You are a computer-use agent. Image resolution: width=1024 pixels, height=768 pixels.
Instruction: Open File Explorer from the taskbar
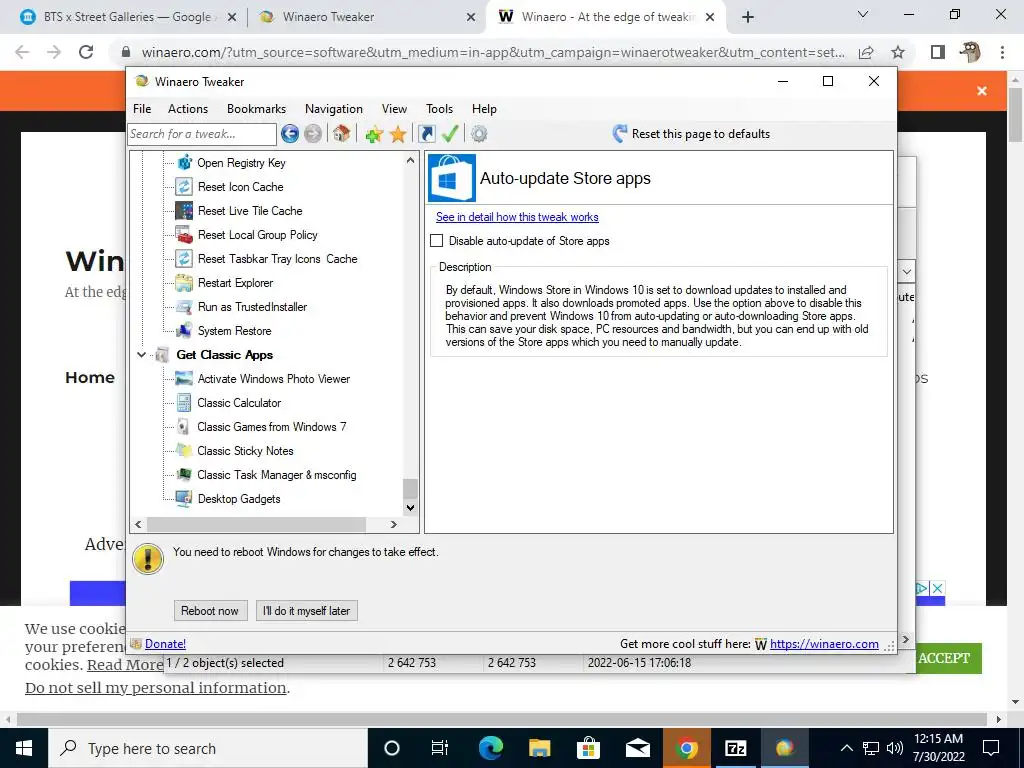[x=539, y=748]
